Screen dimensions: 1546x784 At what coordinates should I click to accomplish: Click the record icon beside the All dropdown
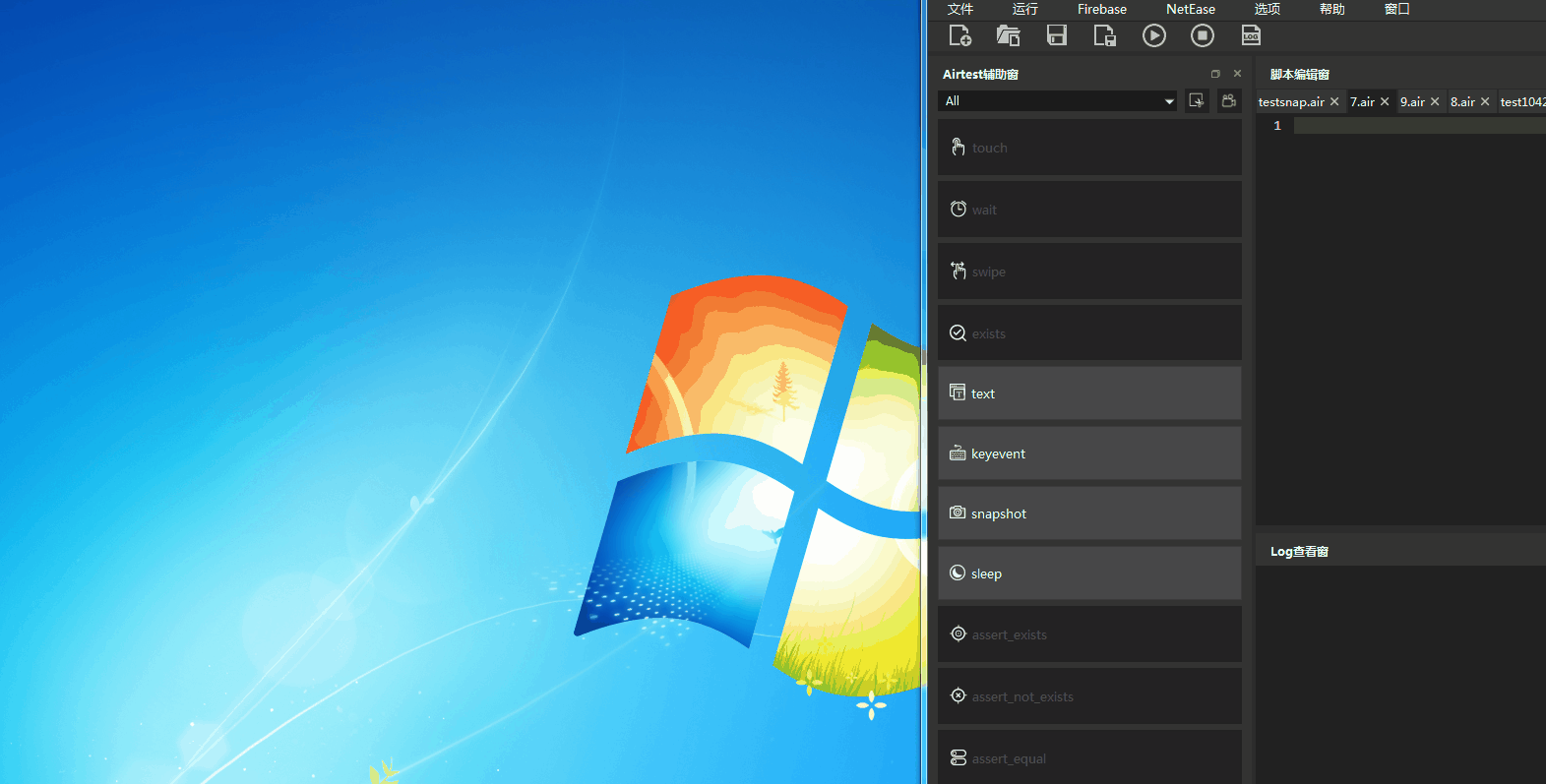[1229, 101]
